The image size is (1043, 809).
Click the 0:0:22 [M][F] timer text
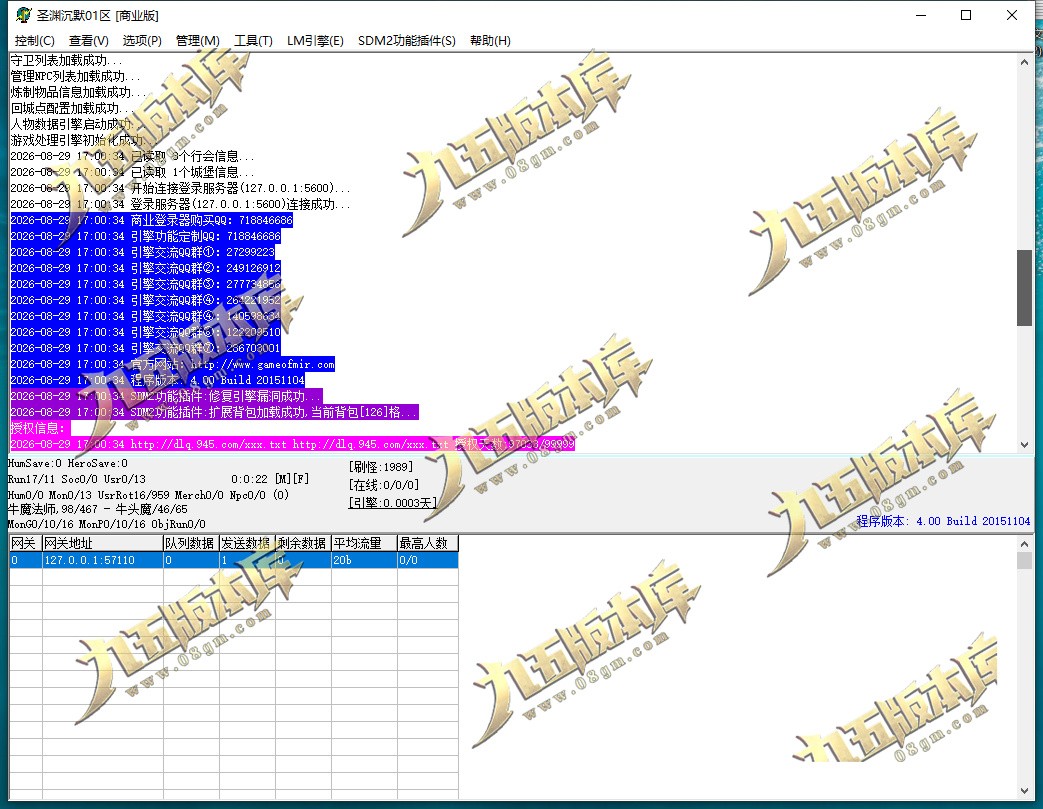(x=270, y=479)
